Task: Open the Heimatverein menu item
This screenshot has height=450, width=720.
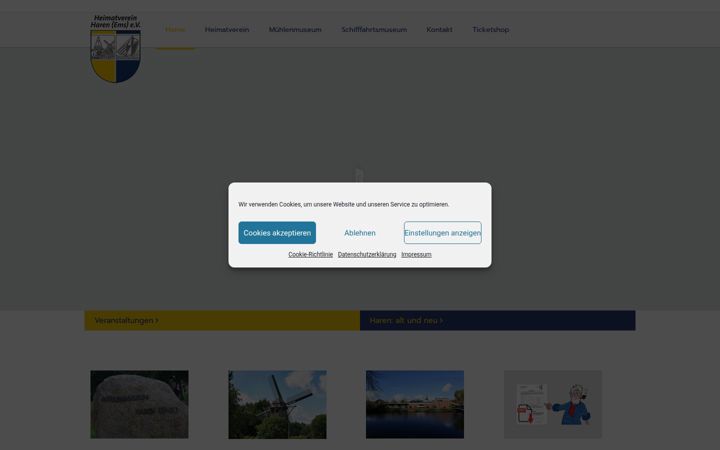Action: [227, 29]
